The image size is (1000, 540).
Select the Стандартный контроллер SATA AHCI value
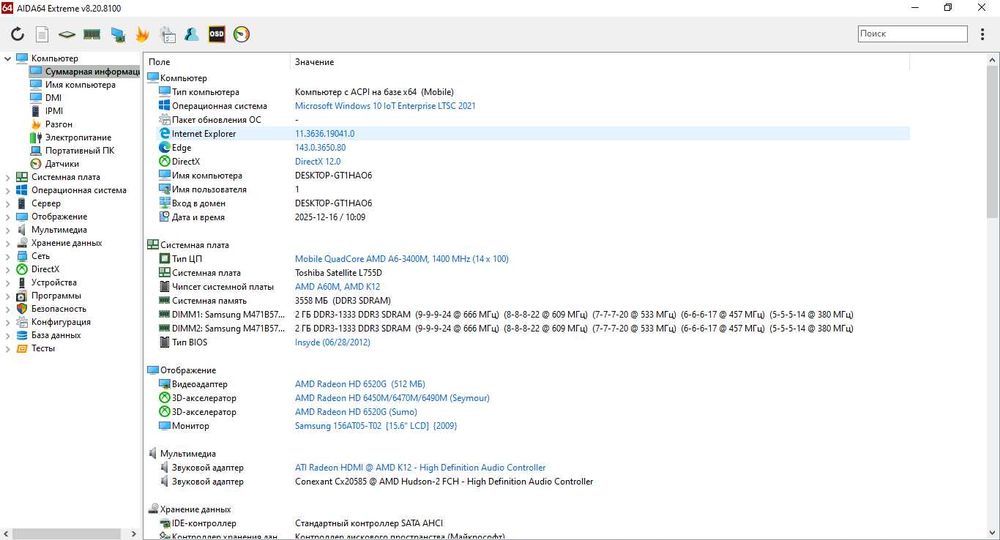coord(369,523)
